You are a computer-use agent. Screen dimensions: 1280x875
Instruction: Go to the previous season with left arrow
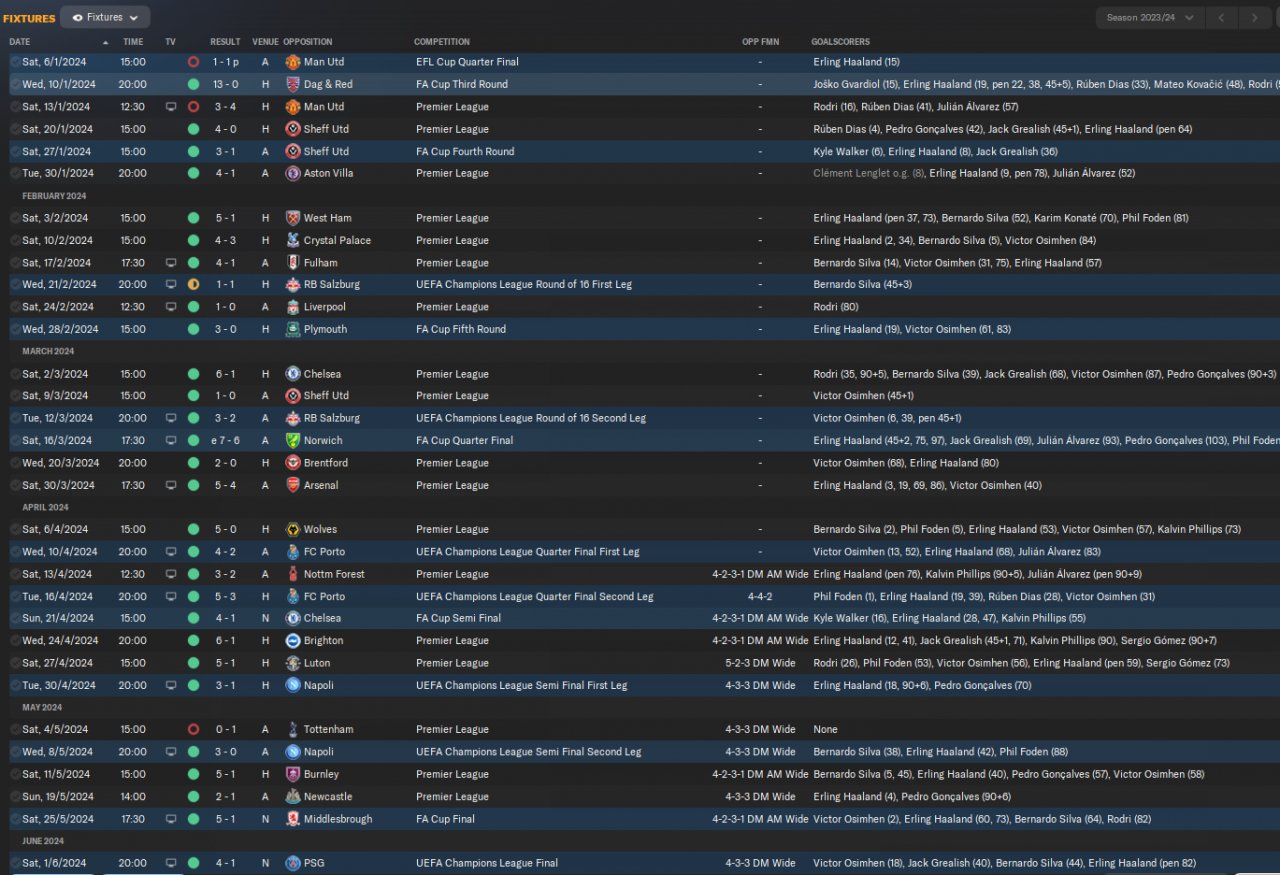[1221, 18]
